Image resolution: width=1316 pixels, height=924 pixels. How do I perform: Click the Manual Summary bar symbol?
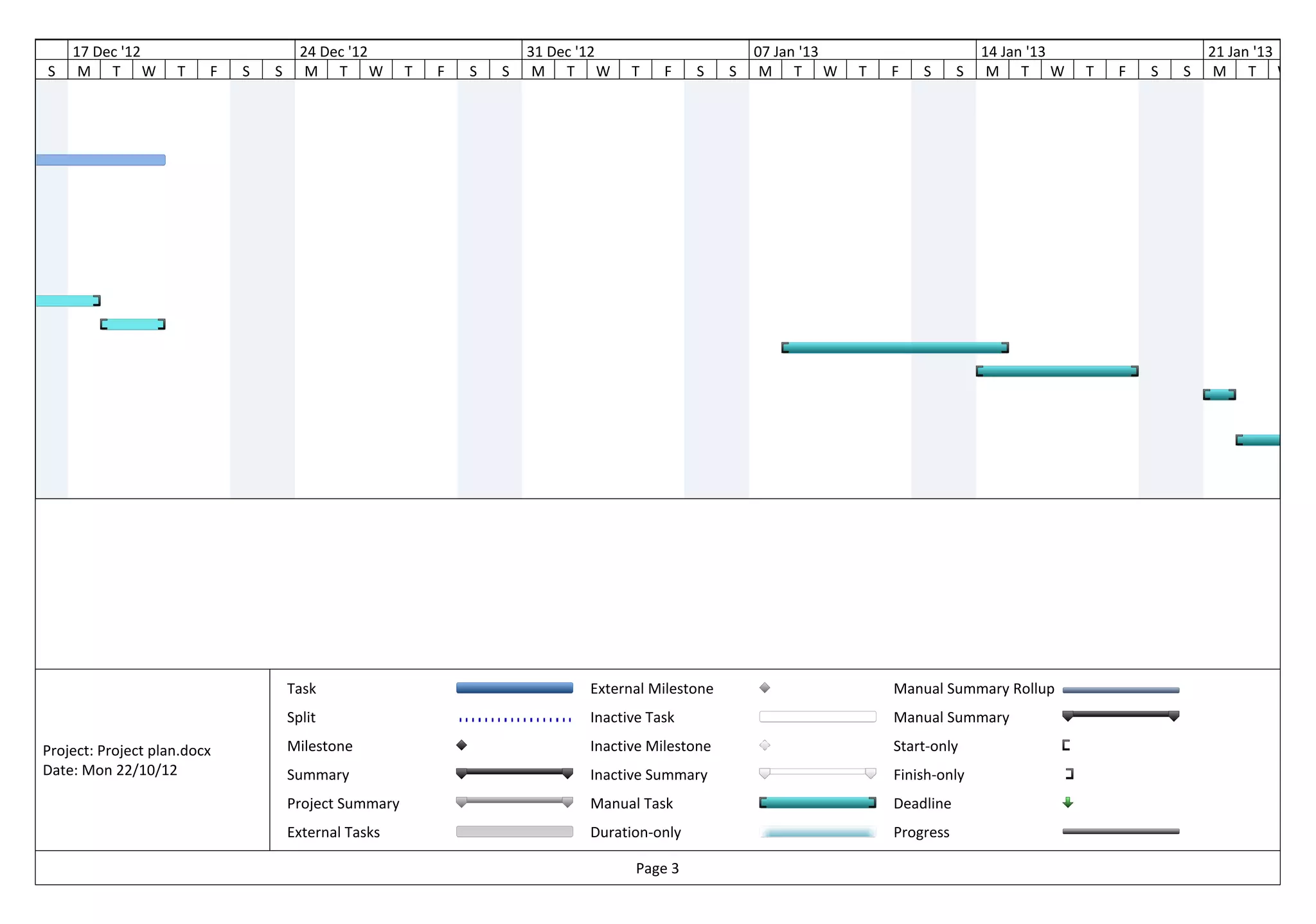point(1121,715)
